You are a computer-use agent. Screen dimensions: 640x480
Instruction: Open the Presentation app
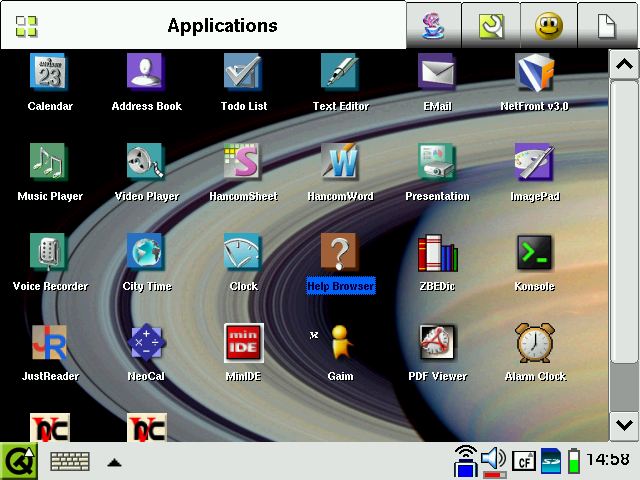point(437,162)
